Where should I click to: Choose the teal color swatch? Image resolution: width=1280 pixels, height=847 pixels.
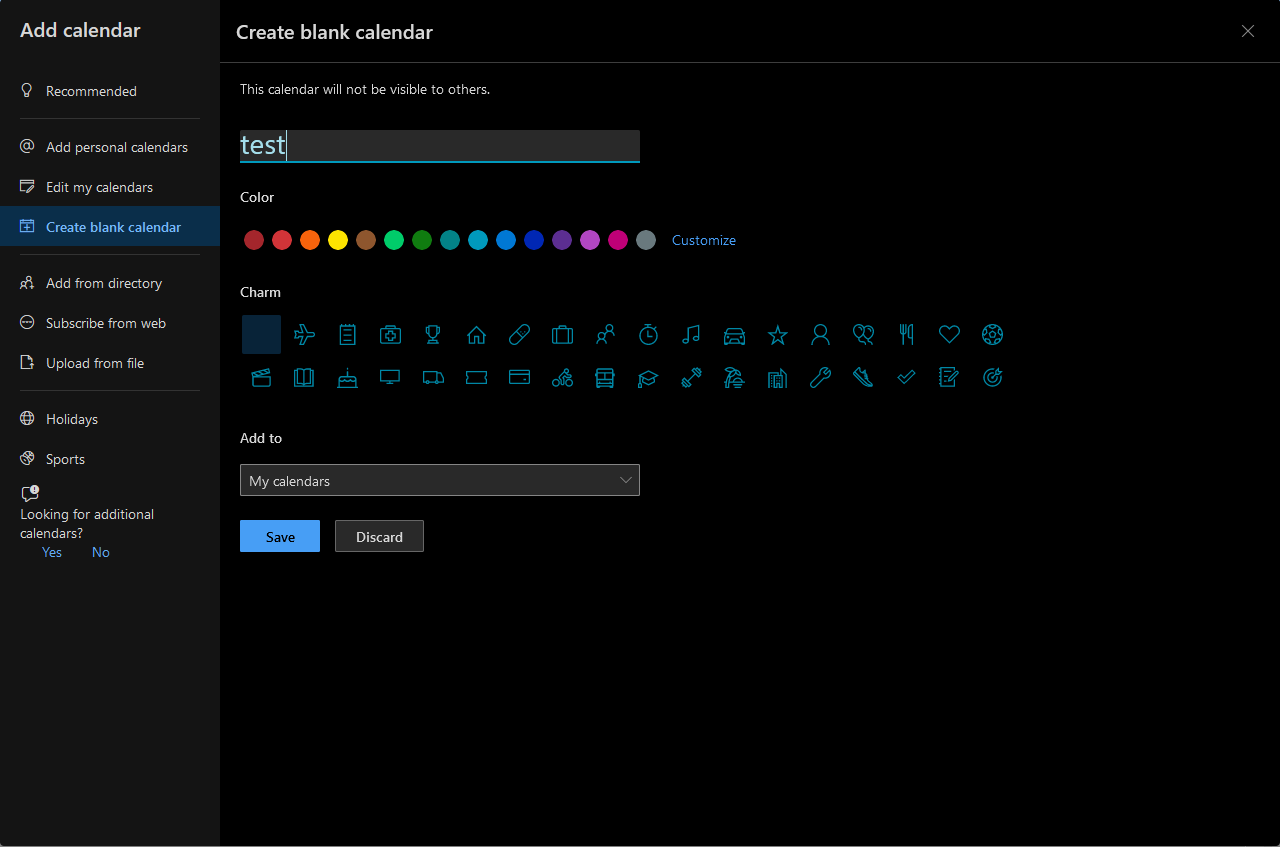click(450, 240)
